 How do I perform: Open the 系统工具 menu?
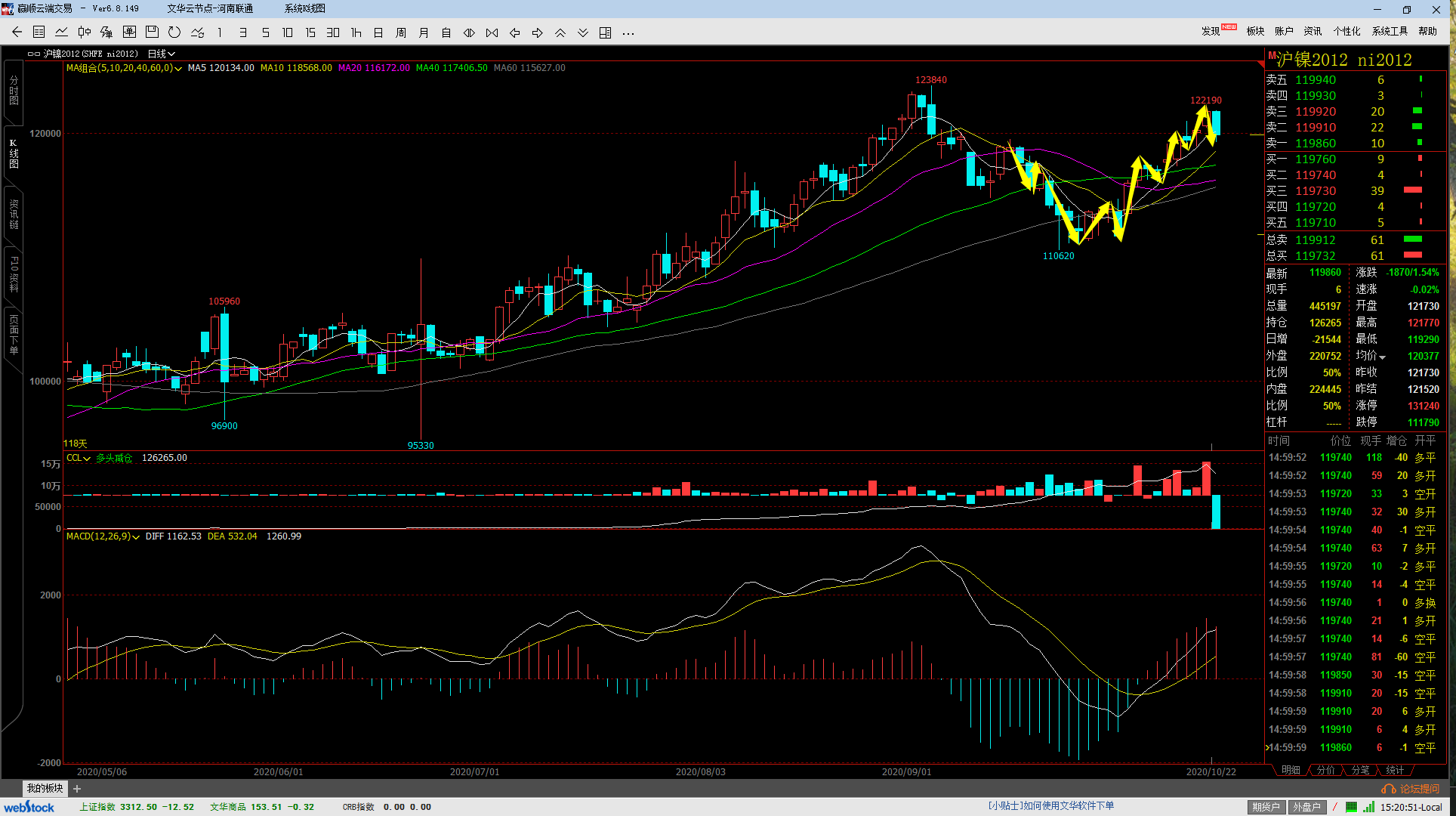coord(1390,31)
